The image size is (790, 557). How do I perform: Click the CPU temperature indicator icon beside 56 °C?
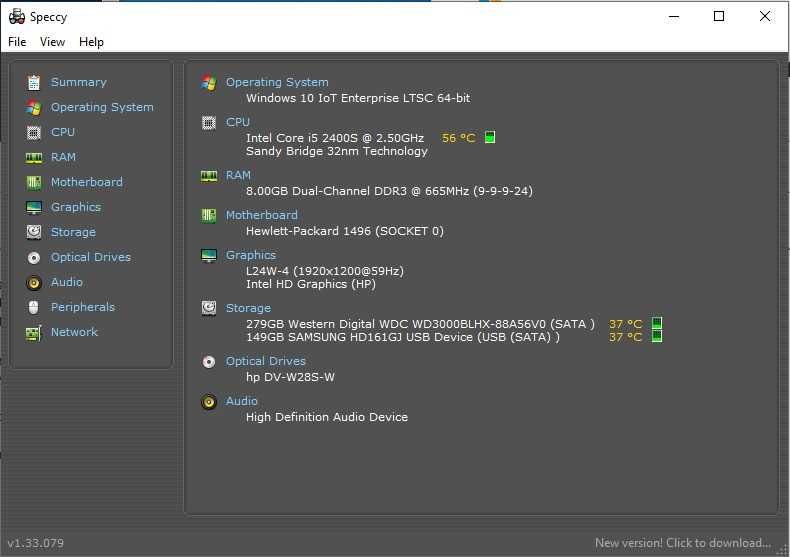[x=490, y=137]
